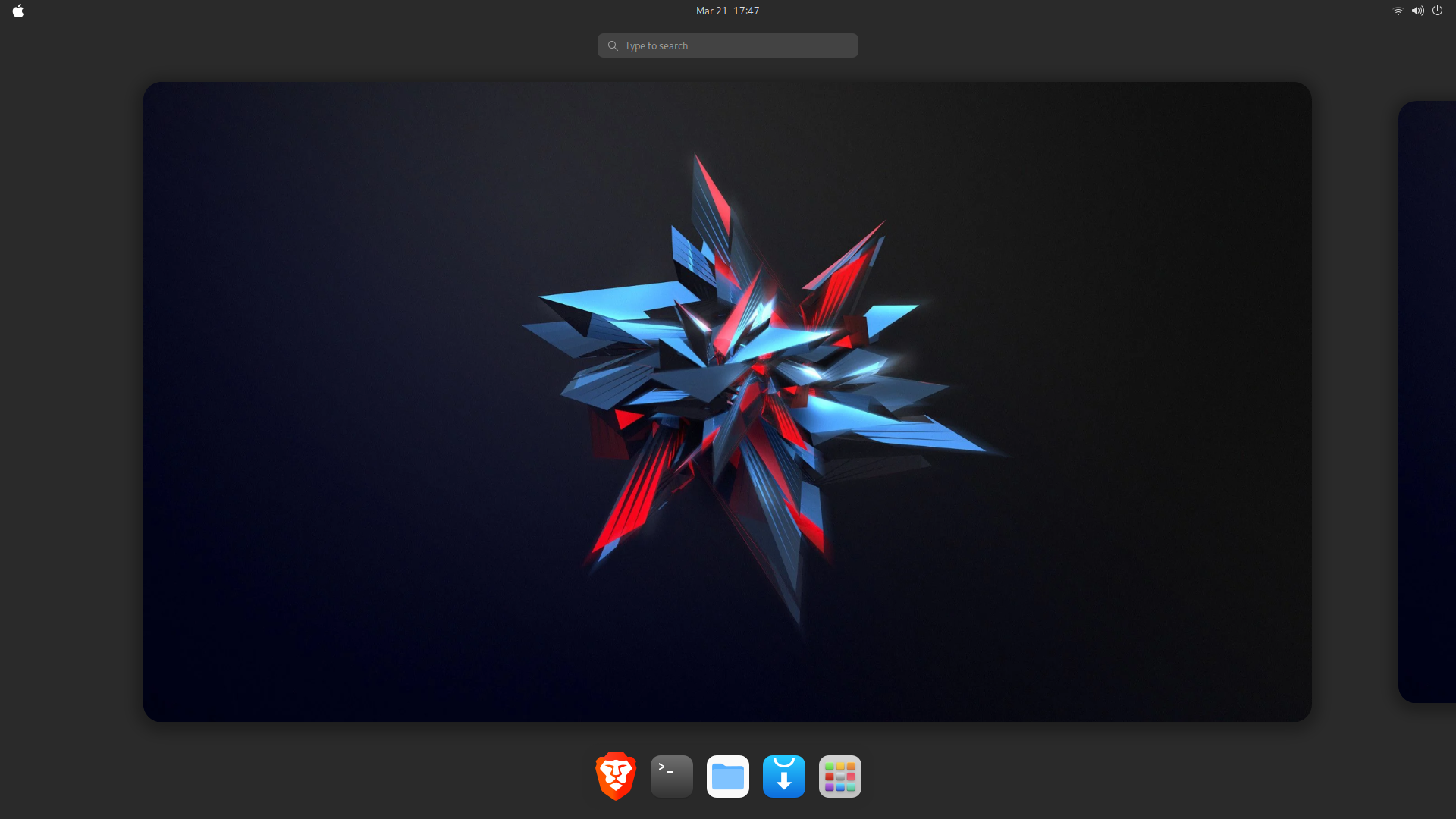Image resolution: width=1456 pixels, height=819 pixels.
Task: Click the Apple logo activities button
Action: pos(18,11)
